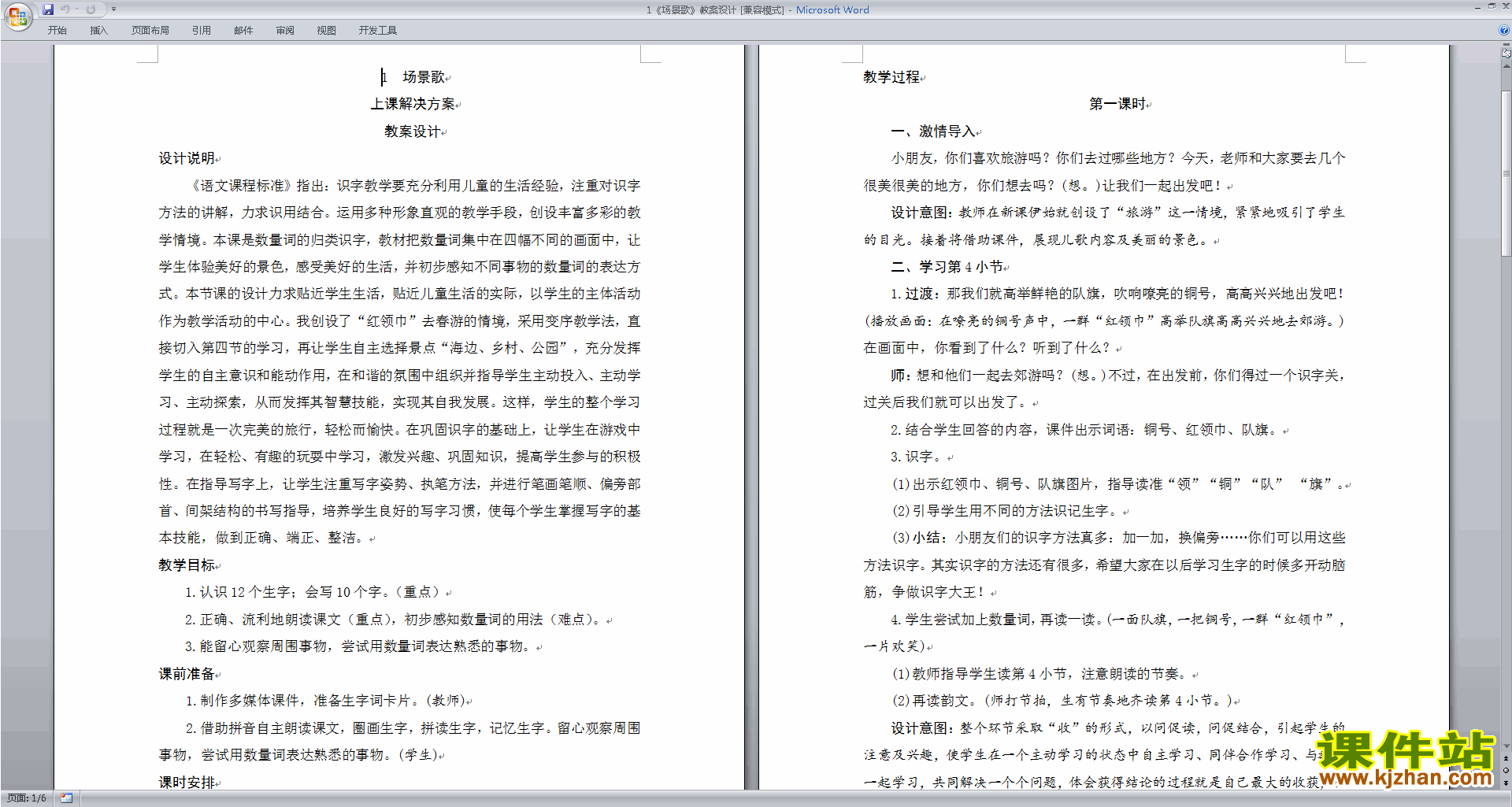Open the 开发工具 tab
This screenshot has width=1512, height=807.
tap(378, 31)
